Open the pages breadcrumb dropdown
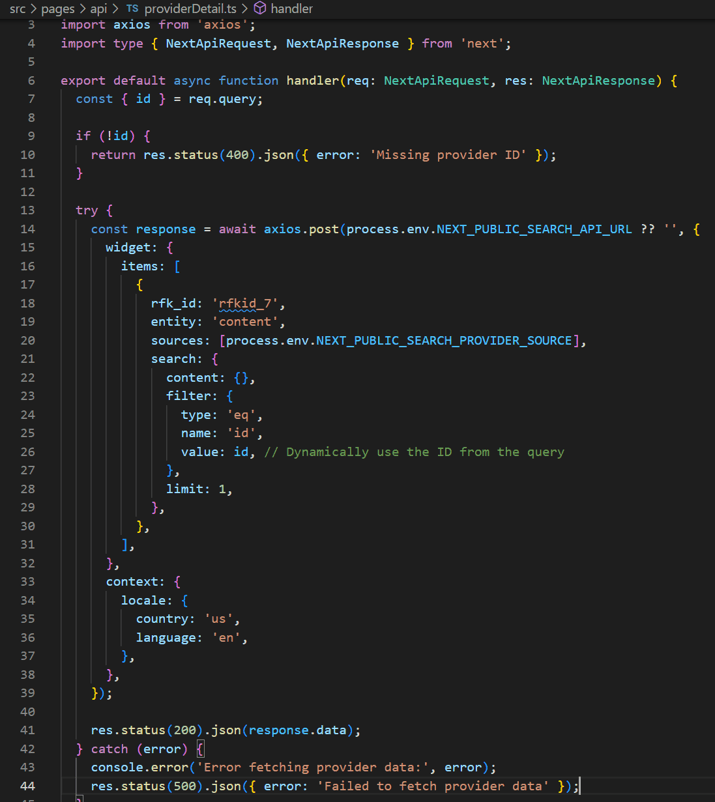Screen dimensions: 715x802 point(58,8)
